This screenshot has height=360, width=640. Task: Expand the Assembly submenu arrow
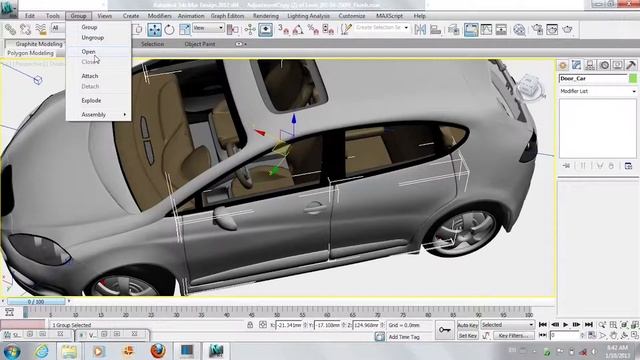click(124, 115)
